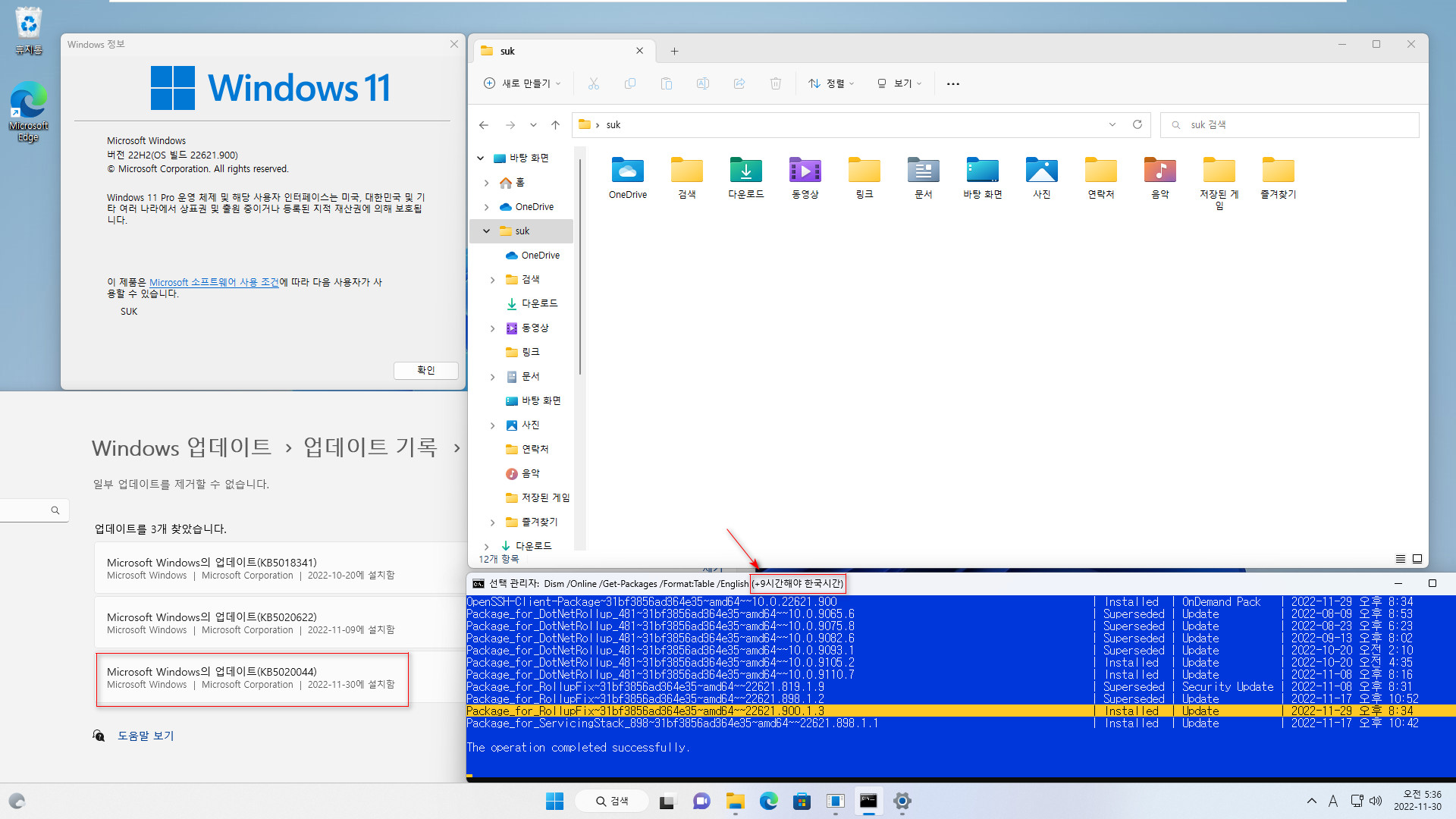The image size is (1456, 819).
Task: Click 업데이트 기록 breadcrumb
Action: [x=370, y=447]
